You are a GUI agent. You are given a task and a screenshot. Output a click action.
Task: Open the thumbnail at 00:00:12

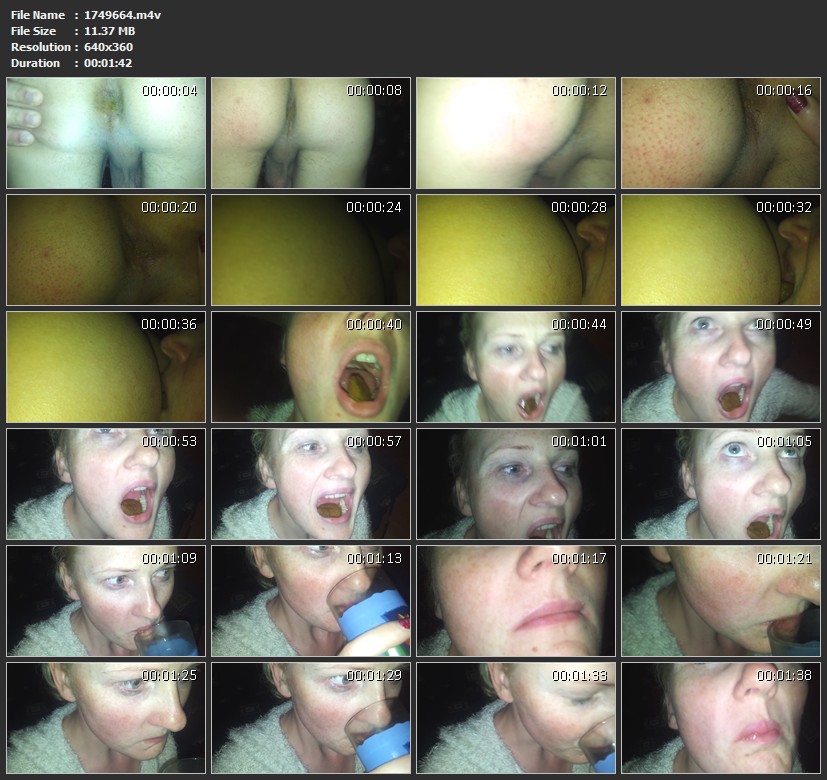pyautogui.click(x=516, y=133)
